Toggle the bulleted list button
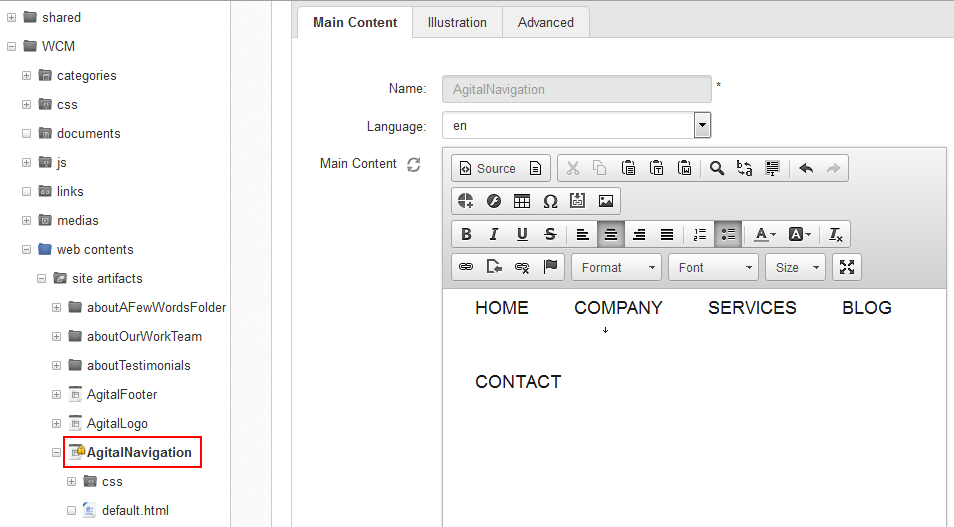Screen dimensions: 954x527 pos(728,234)
